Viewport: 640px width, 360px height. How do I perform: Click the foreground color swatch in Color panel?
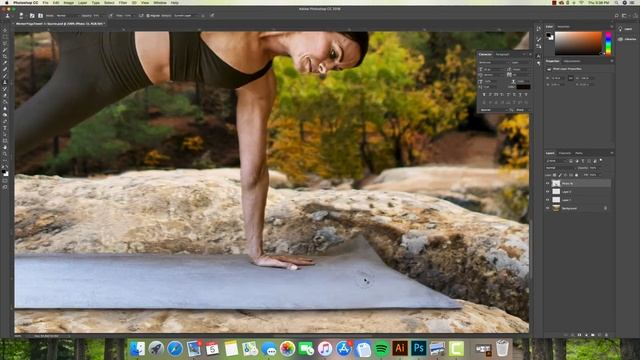[x=548, y=35]
